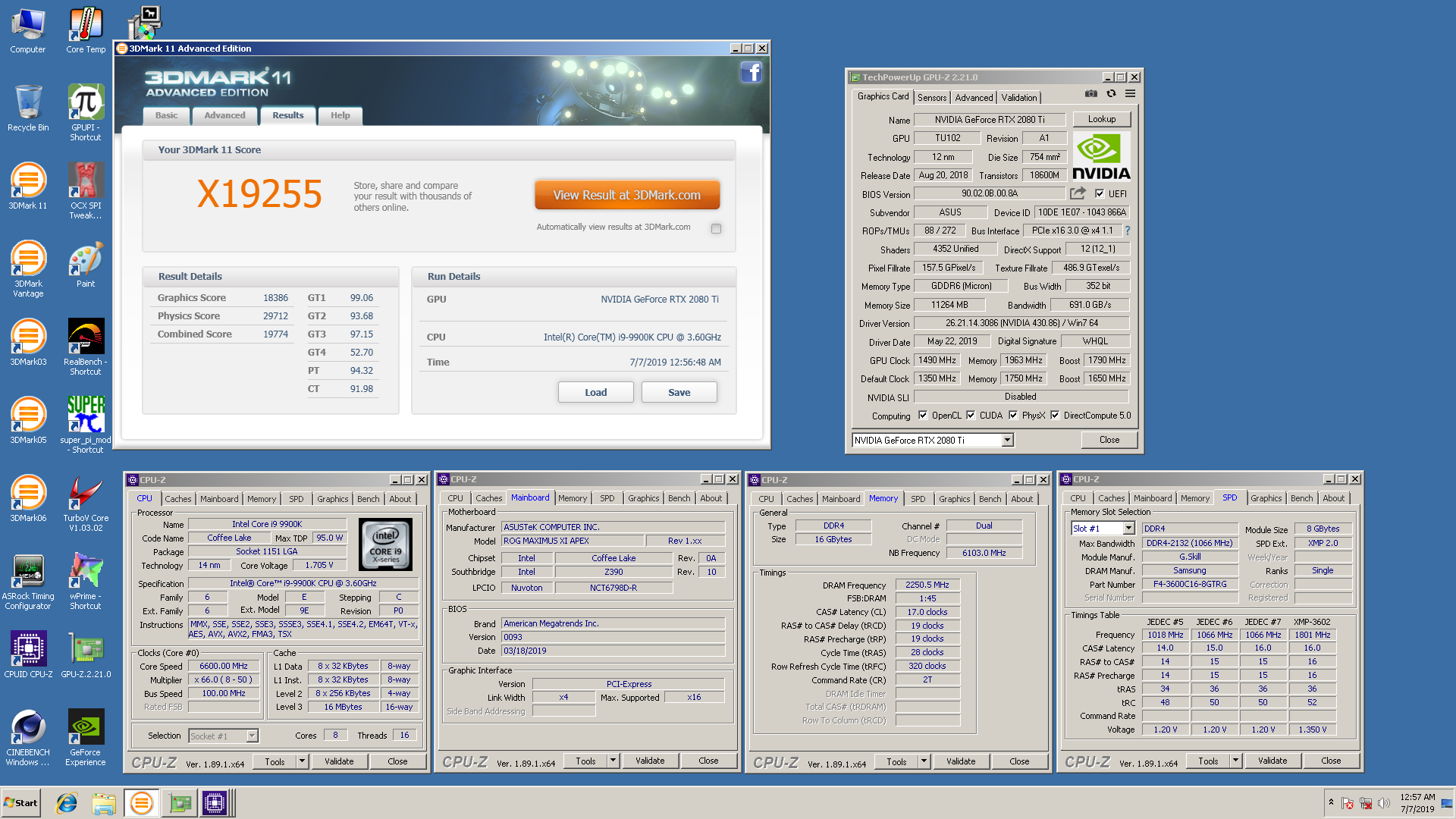Open Tools dropdown arrow in Mainboard window

coord(613,761)
